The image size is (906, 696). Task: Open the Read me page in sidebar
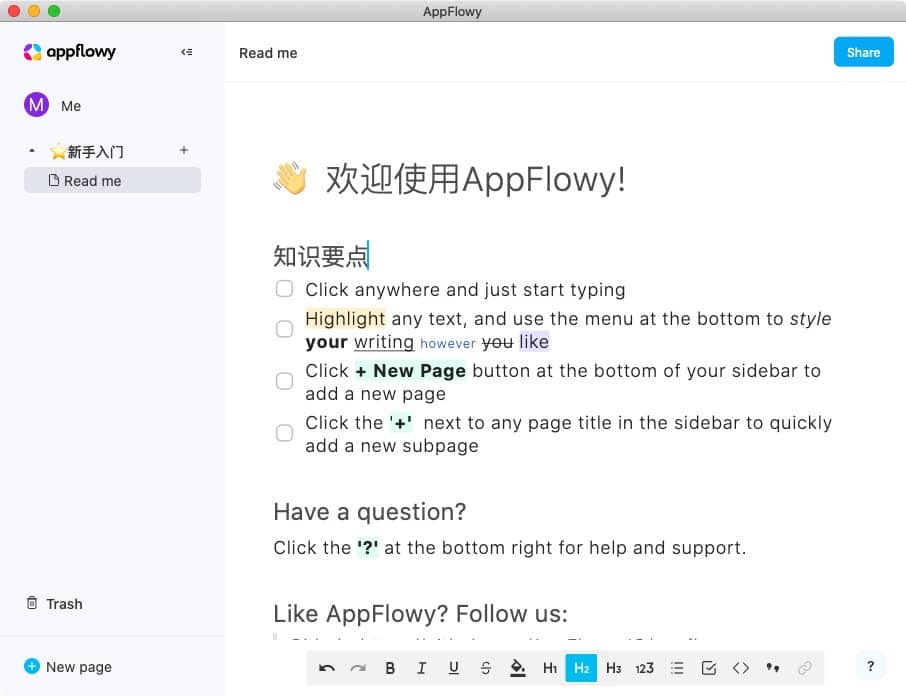pyautogui.click(x=113, y=181)
